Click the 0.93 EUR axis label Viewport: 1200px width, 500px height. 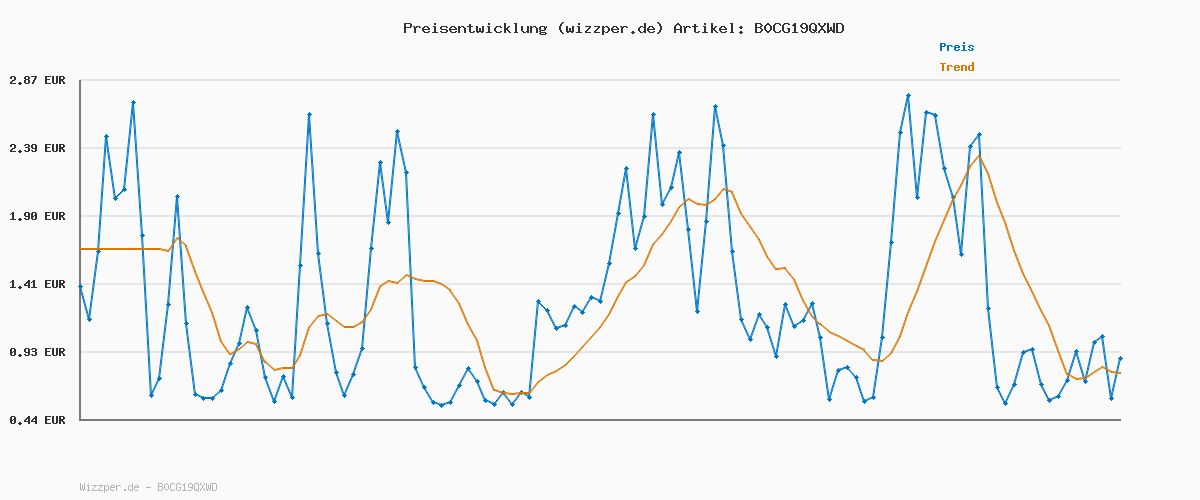37,352
